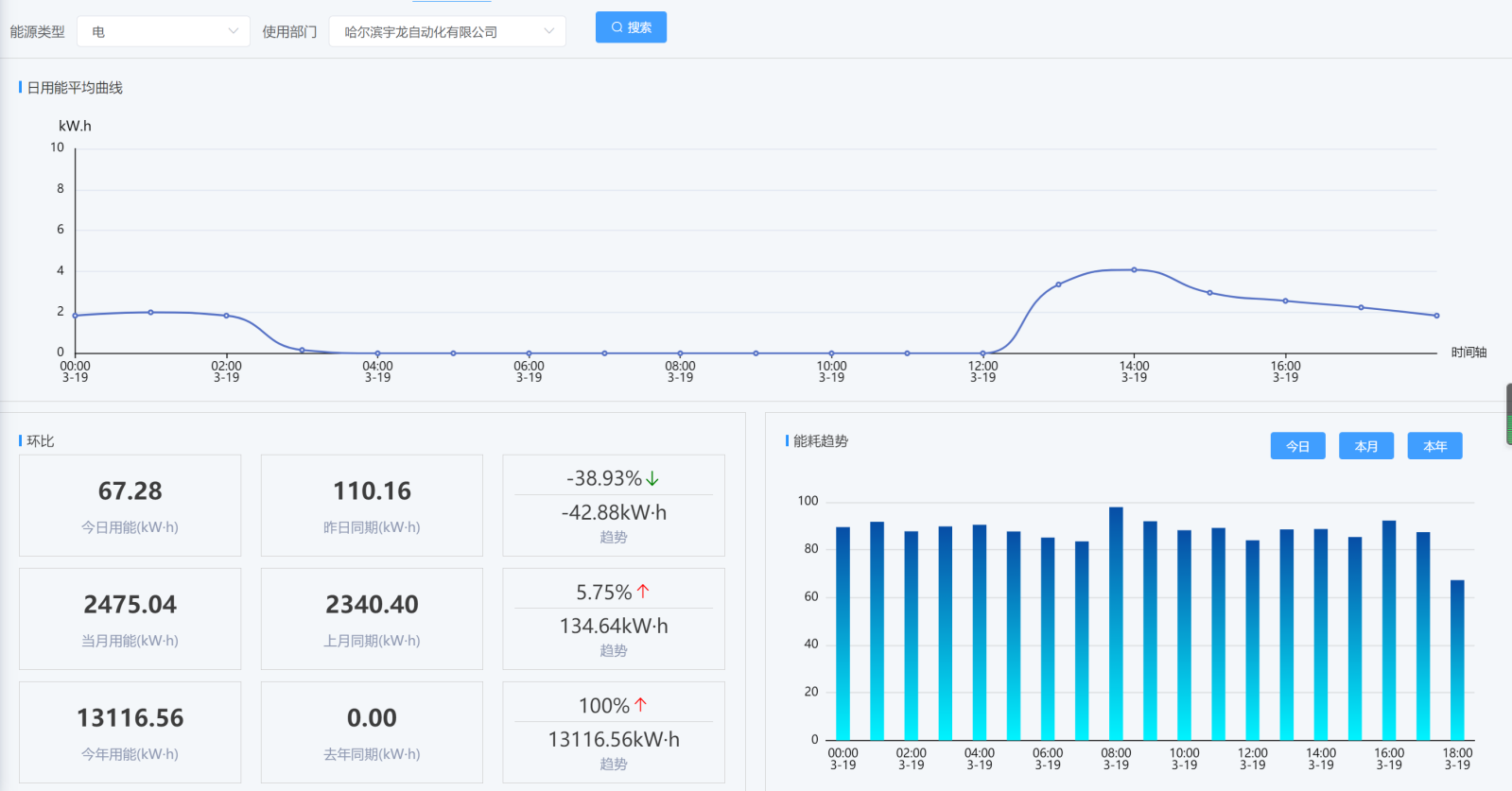Click the 02:00 data point on daily curve
This screenshot has width=1512, height=791.
[226, 316]
